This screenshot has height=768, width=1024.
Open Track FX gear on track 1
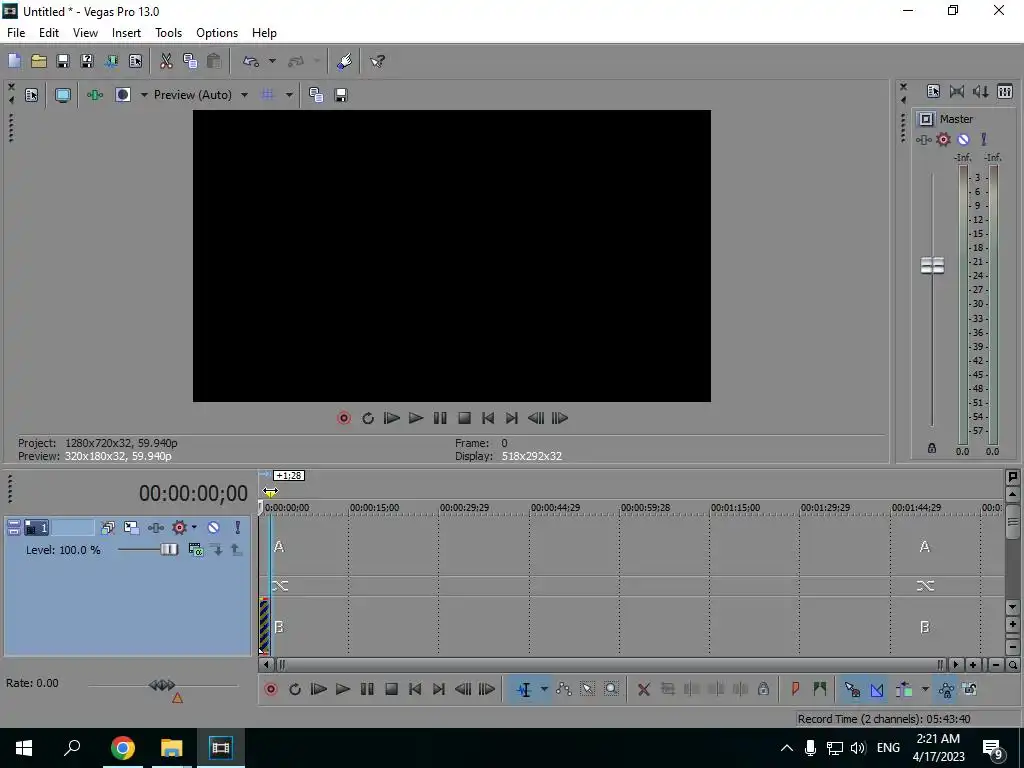179,527
